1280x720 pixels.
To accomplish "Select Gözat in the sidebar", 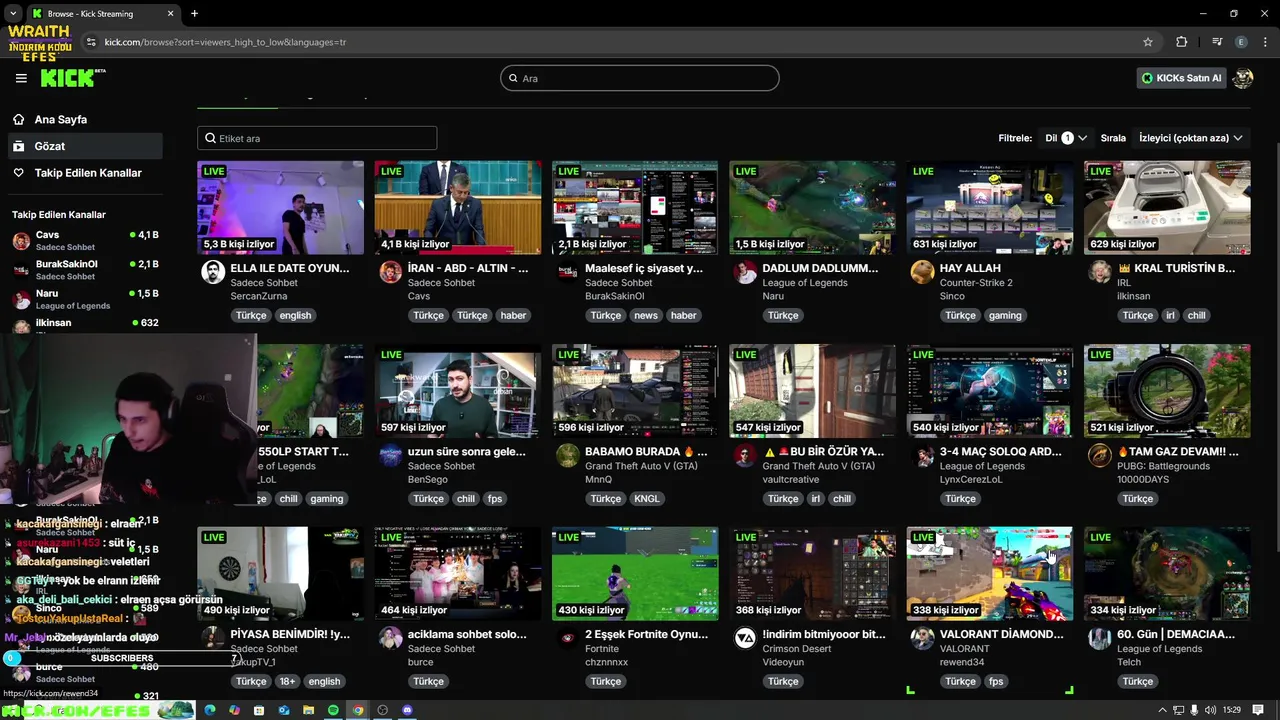I will tap(84, 146).
